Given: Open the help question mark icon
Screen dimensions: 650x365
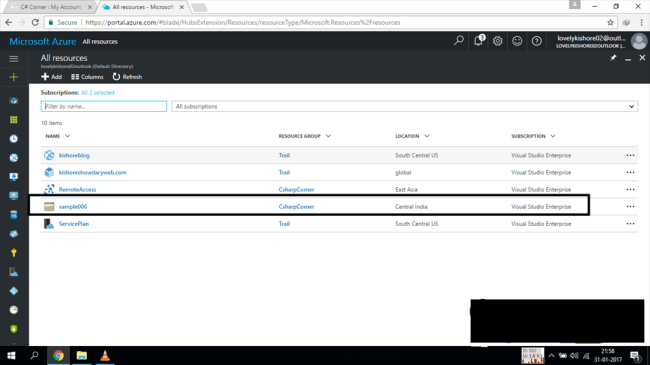Looking at the screenshot, I should (x=536, y=41).
